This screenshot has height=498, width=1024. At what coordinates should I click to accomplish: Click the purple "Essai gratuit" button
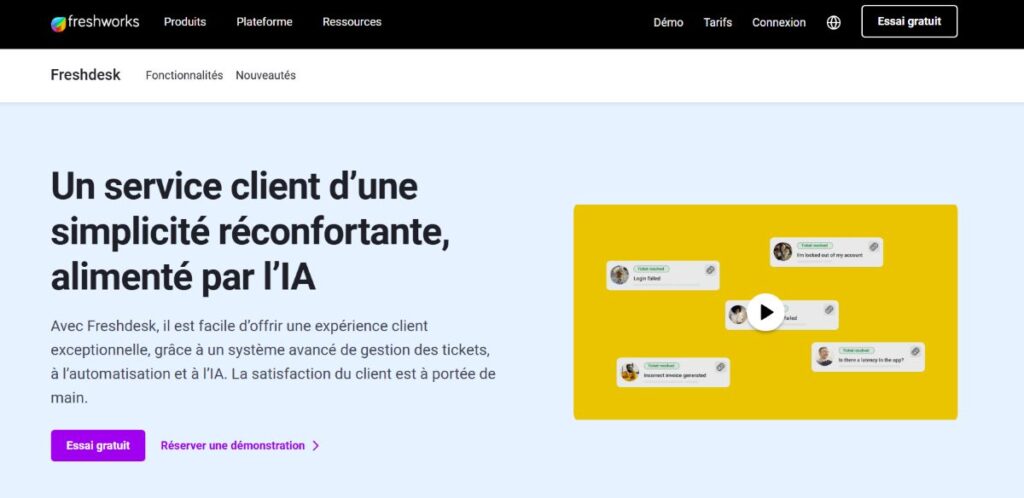[x=98, y=446]
